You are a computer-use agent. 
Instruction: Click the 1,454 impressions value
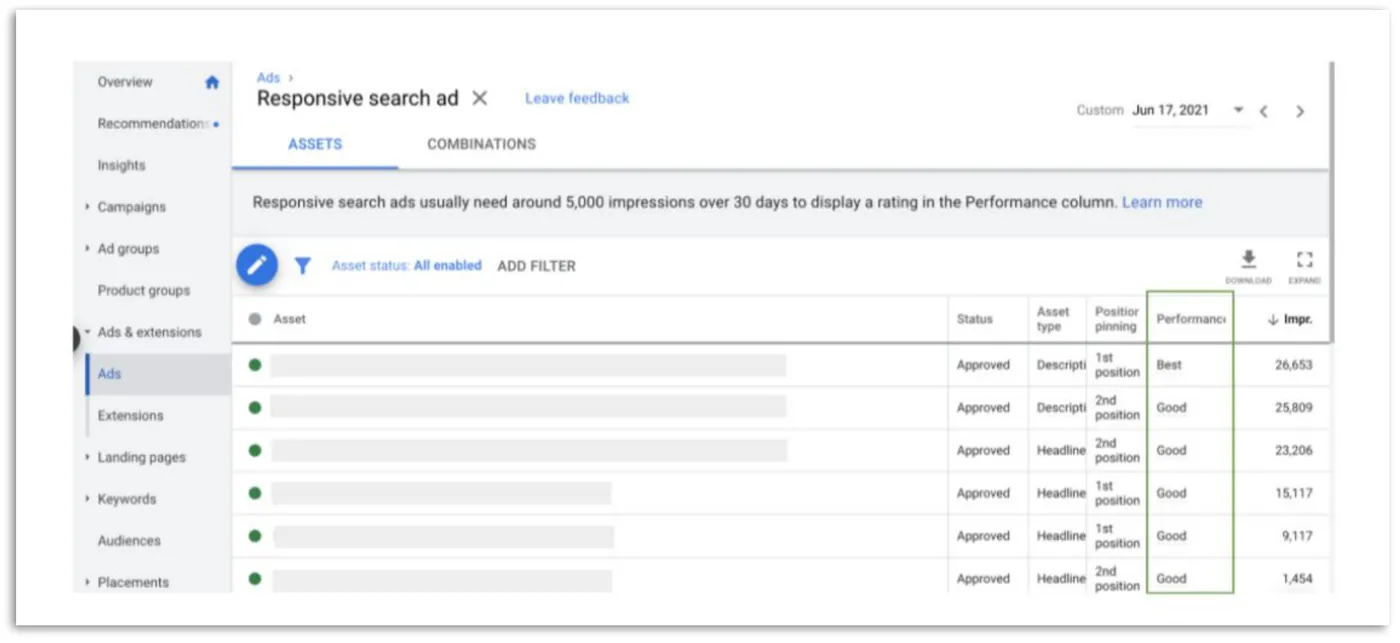click(1297, 579)
